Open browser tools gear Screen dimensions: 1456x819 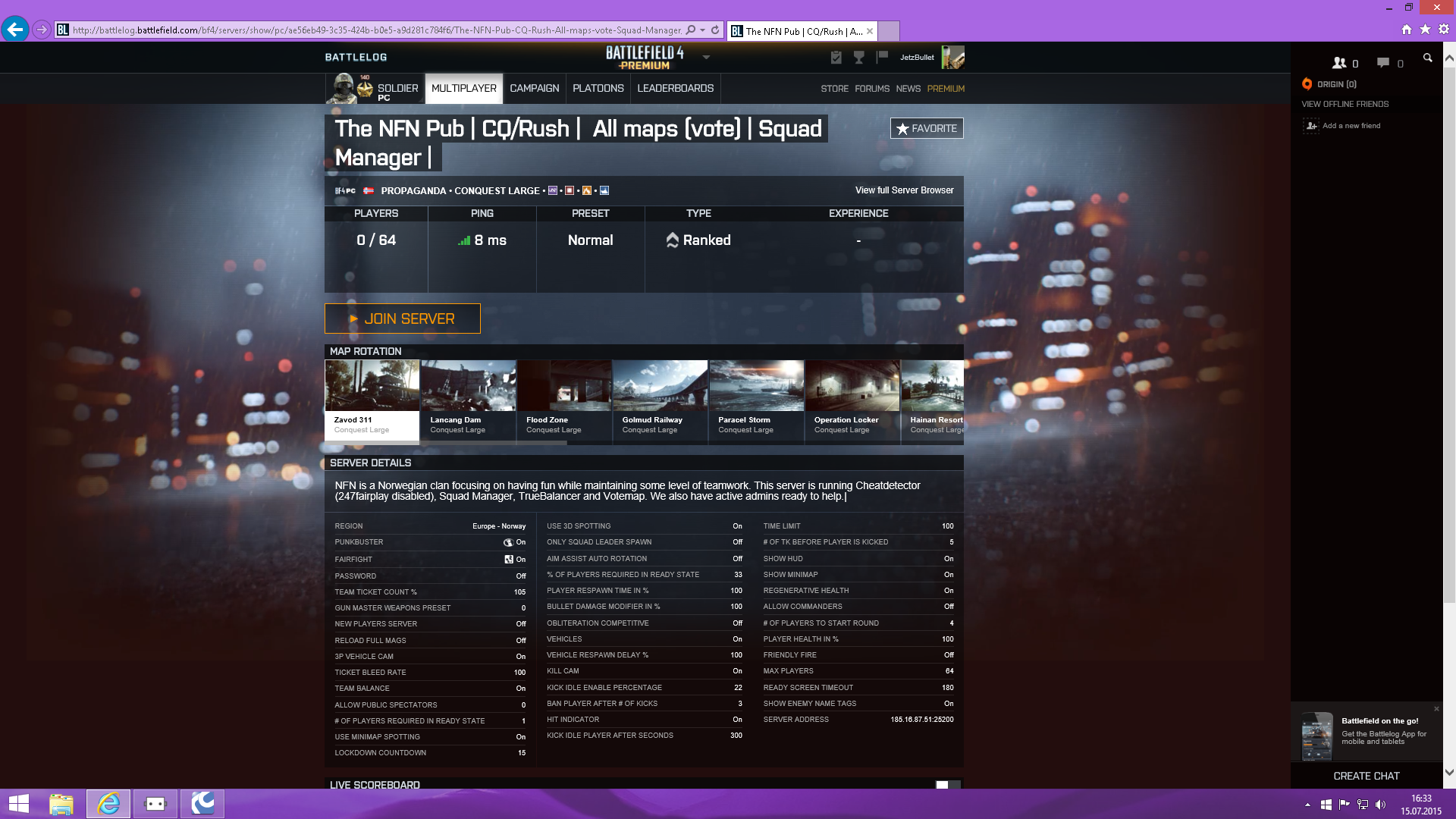pyautogui.click(x=1444, y=30)
